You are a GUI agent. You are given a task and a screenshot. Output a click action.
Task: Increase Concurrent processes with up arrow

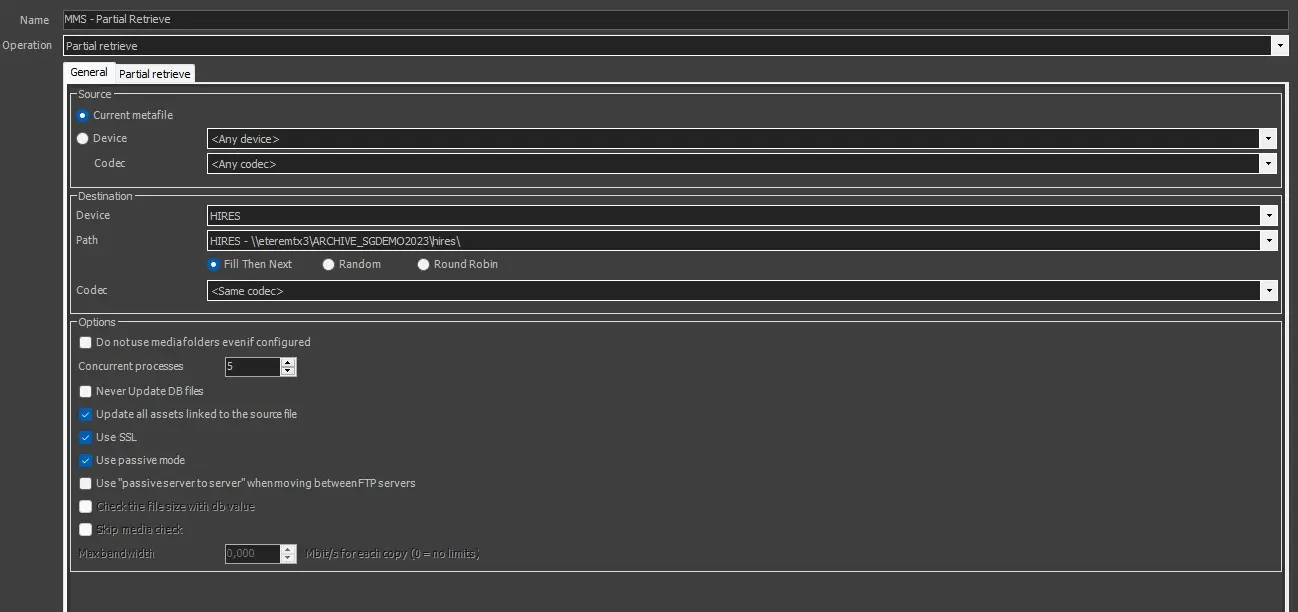pos(288,362)
